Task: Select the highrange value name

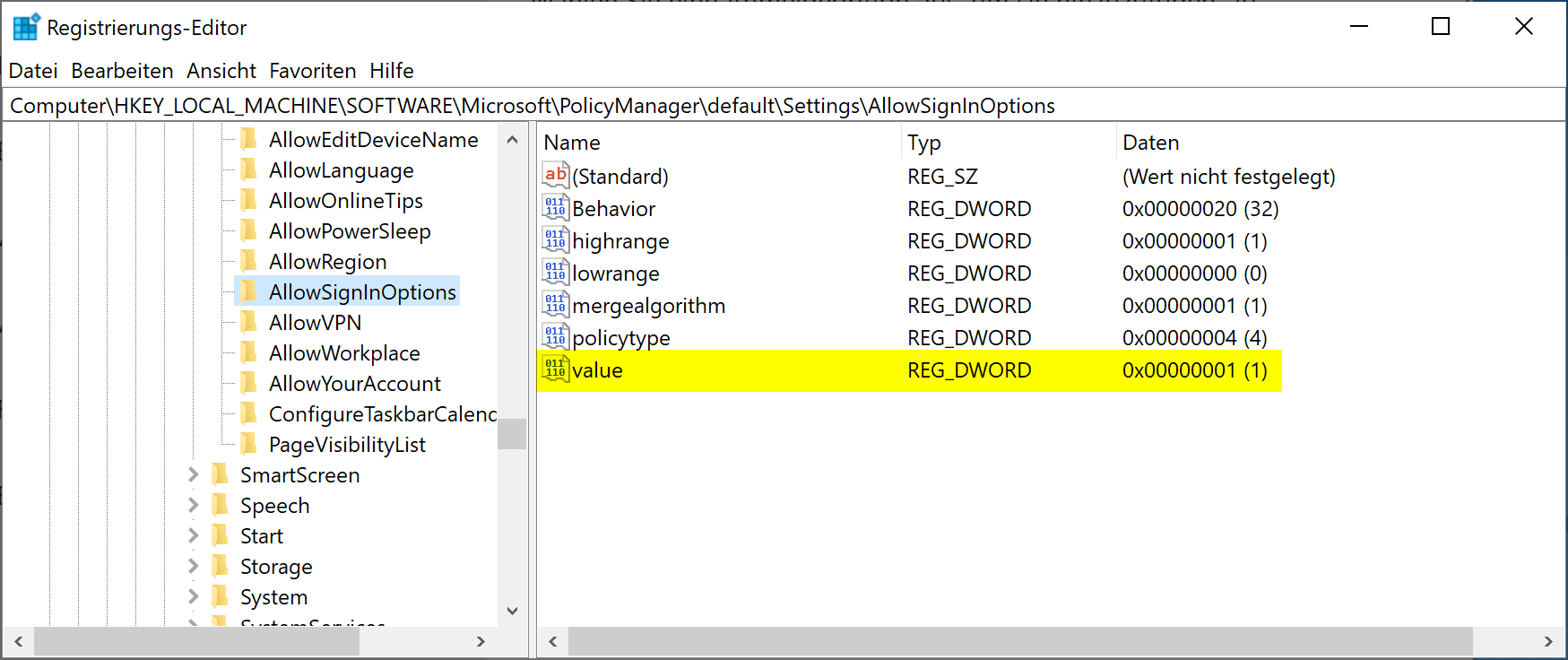Action: (x=620, y=241)
